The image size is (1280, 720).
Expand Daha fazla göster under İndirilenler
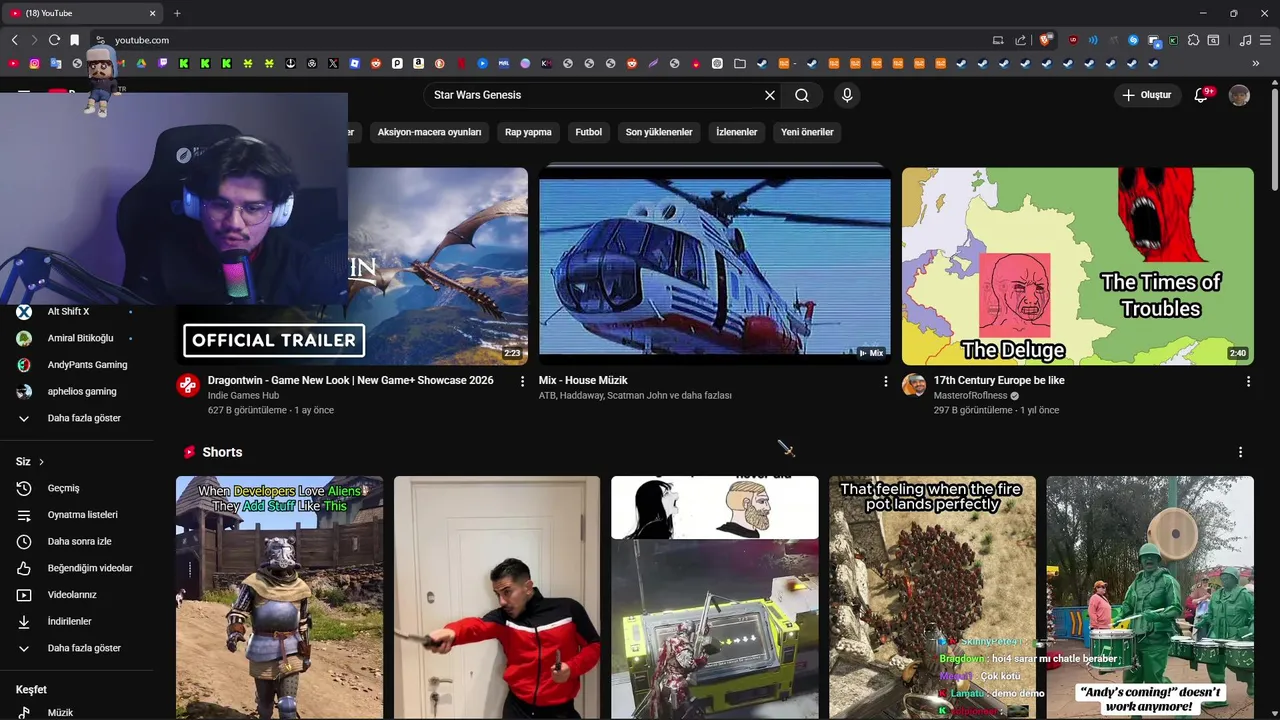click(84, 648)
